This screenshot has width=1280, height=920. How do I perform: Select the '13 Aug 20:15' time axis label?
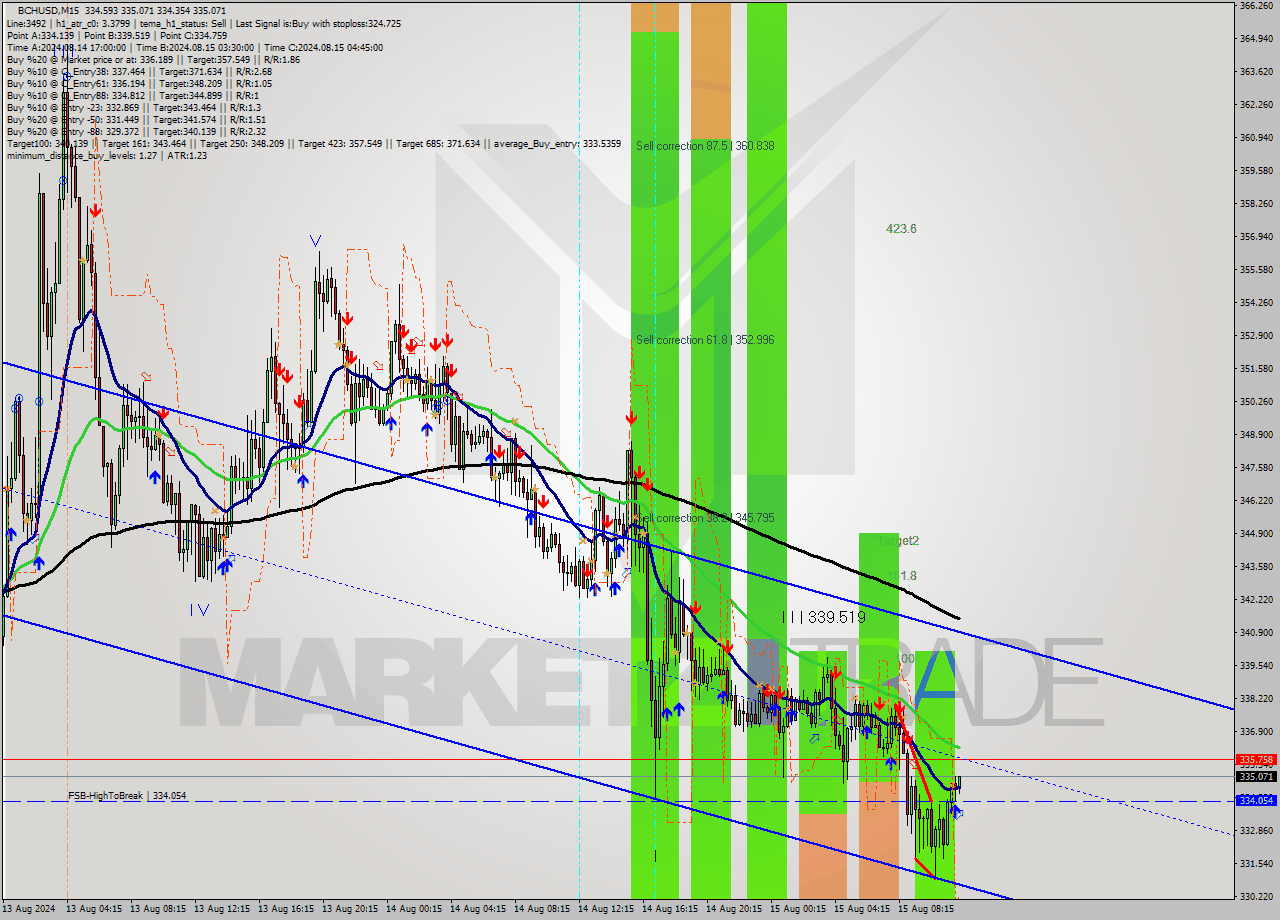tap(350, 910)
